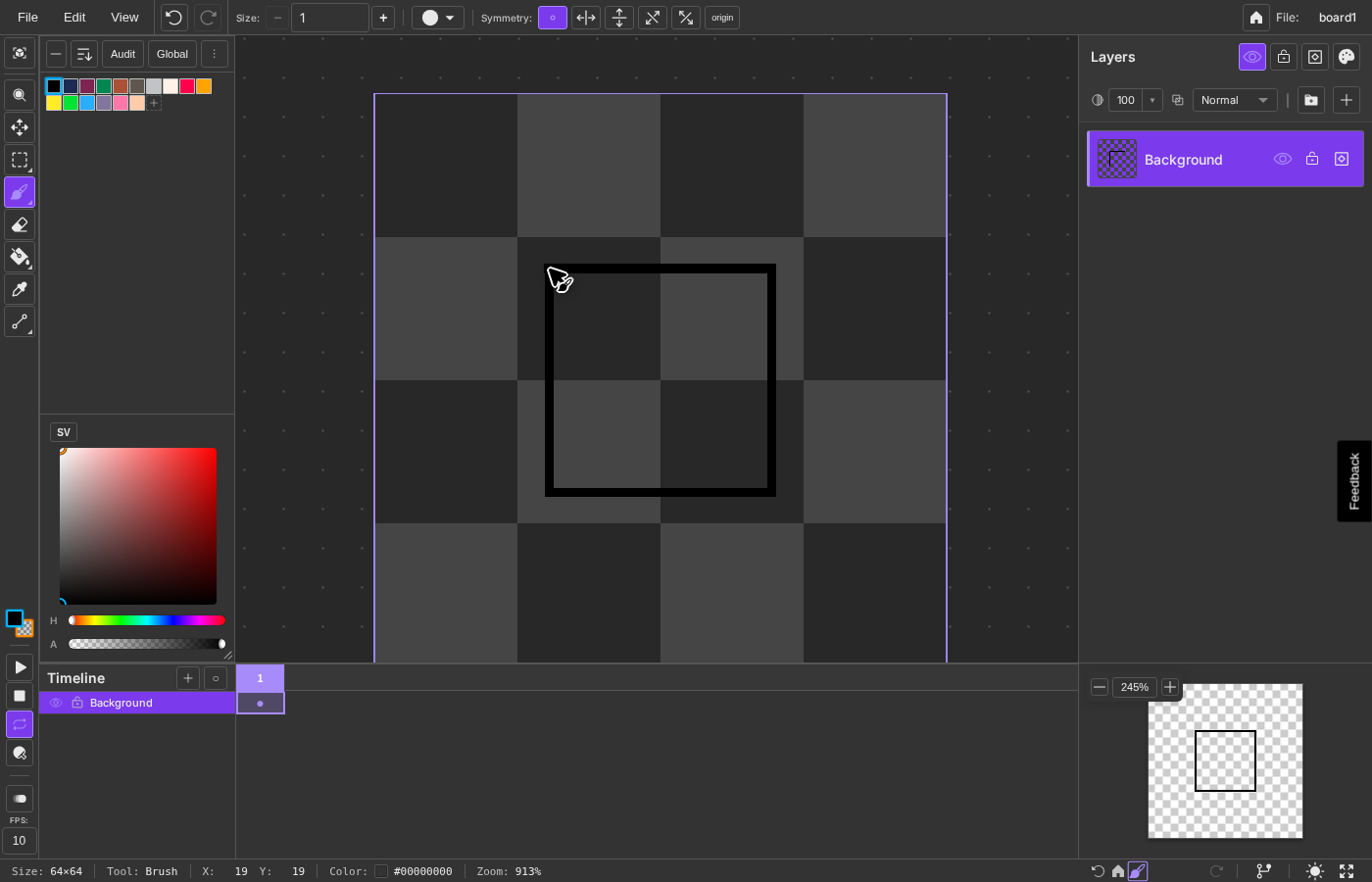Select the orange color swatch

tap(204, 86)
